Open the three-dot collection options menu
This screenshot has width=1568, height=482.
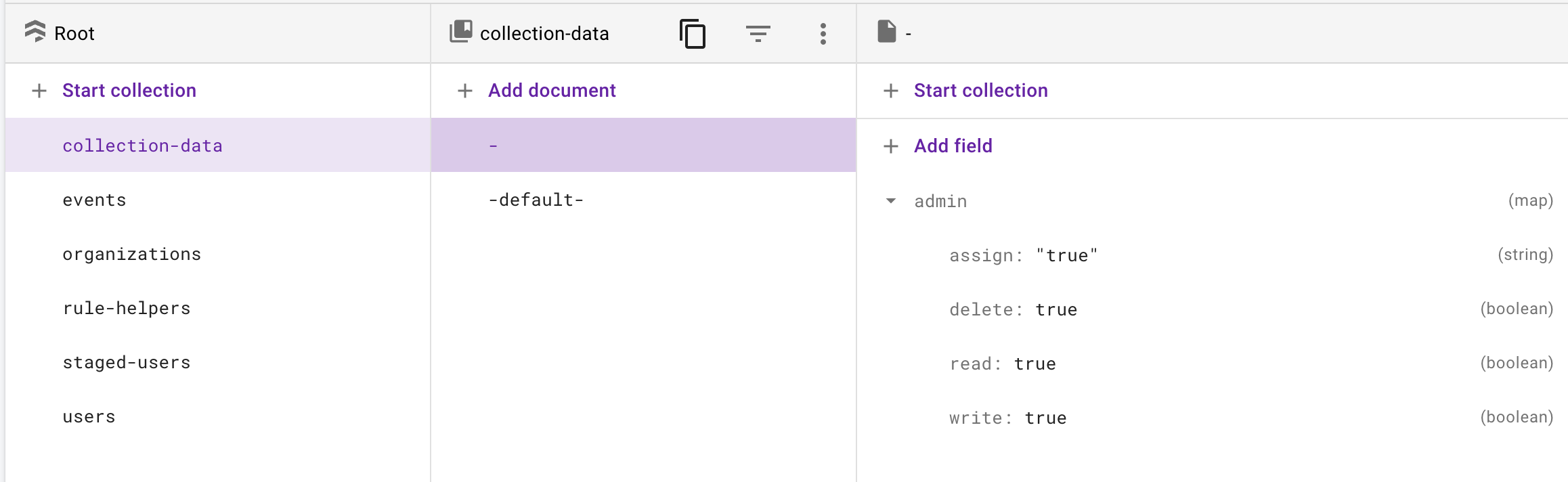[x=823, y=33]
